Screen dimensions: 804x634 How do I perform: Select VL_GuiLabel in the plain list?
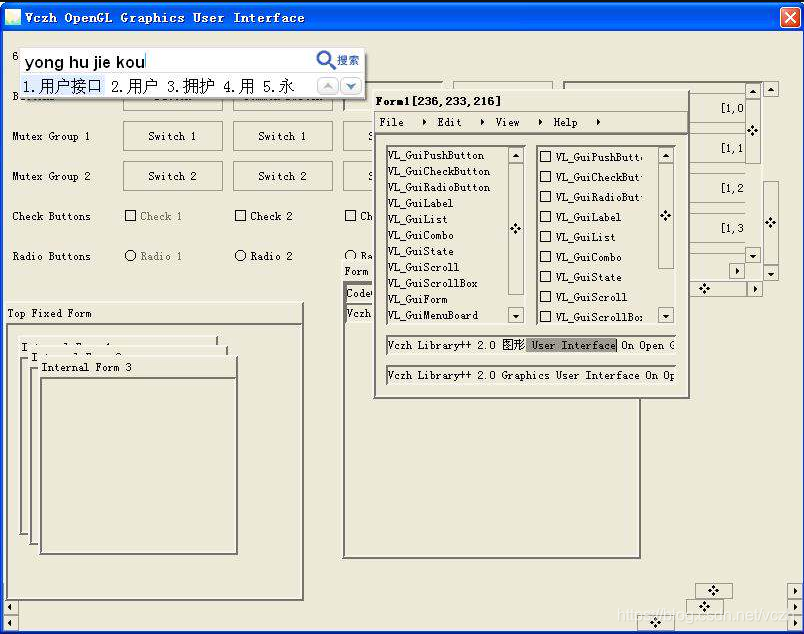pos(420,203)
